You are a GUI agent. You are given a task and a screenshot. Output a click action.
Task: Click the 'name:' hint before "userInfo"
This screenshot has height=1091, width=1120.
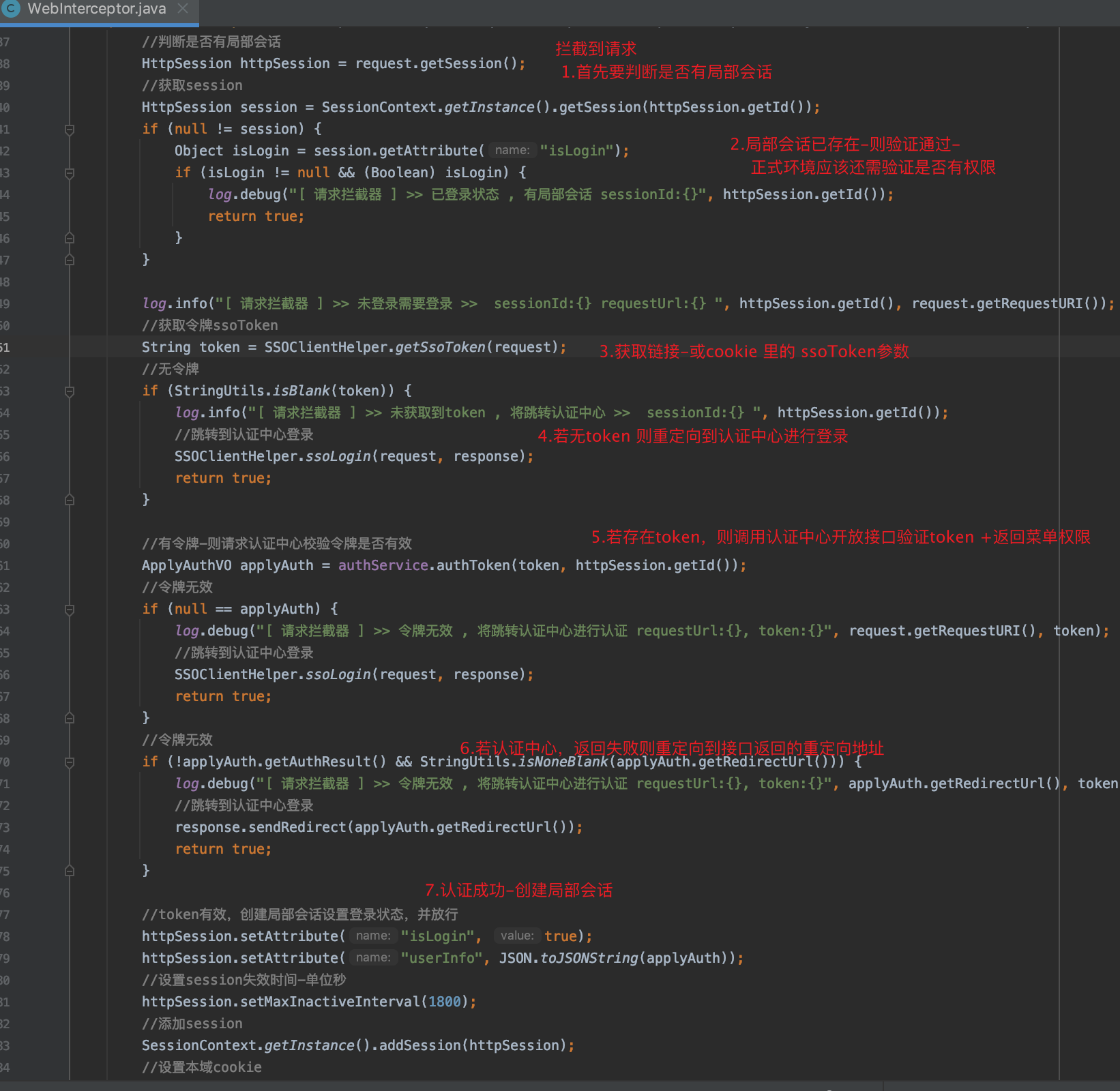click(x=373, y=957)
